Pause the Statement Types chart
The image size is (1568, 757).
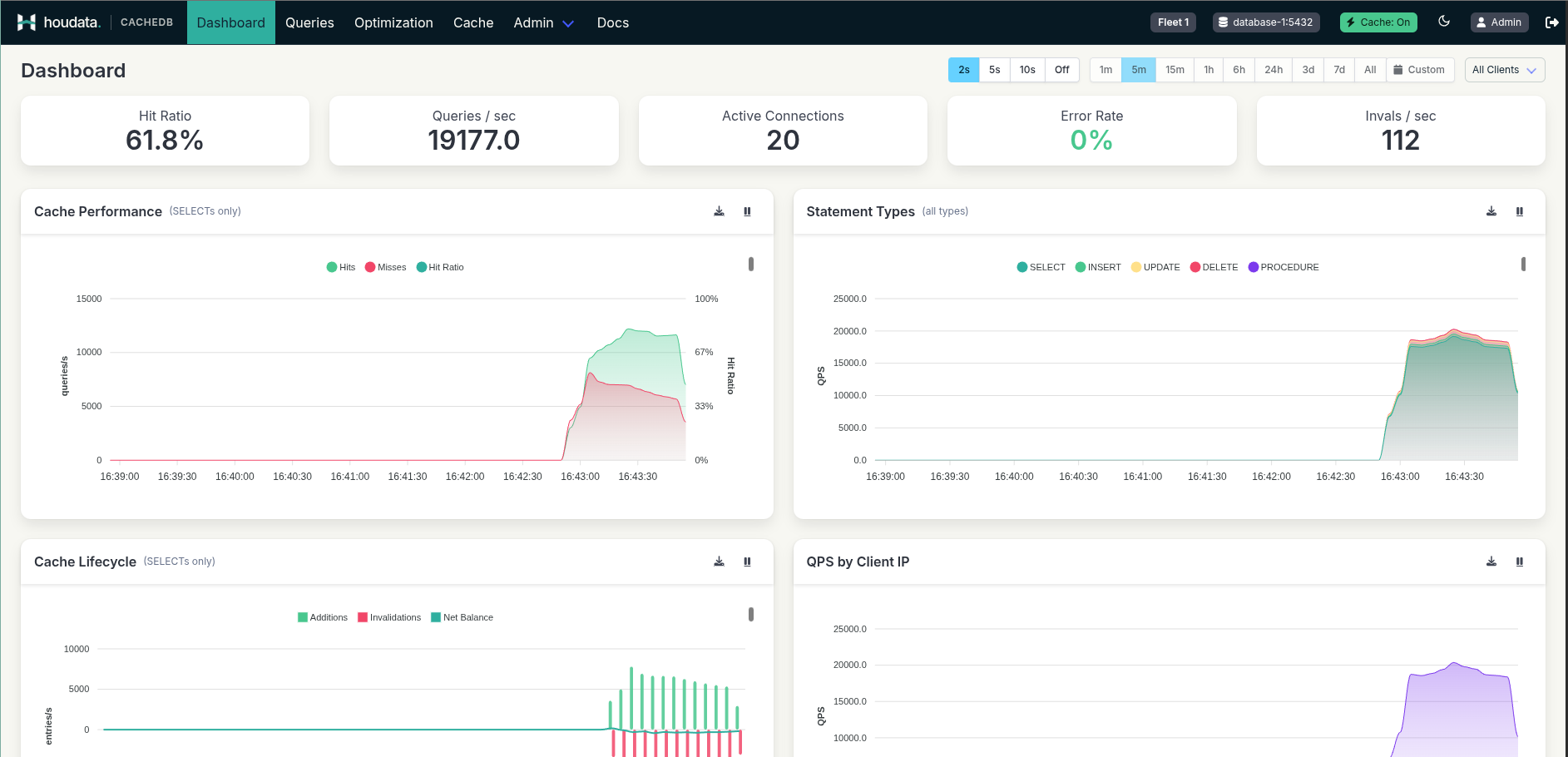(x=1520, y=211)
